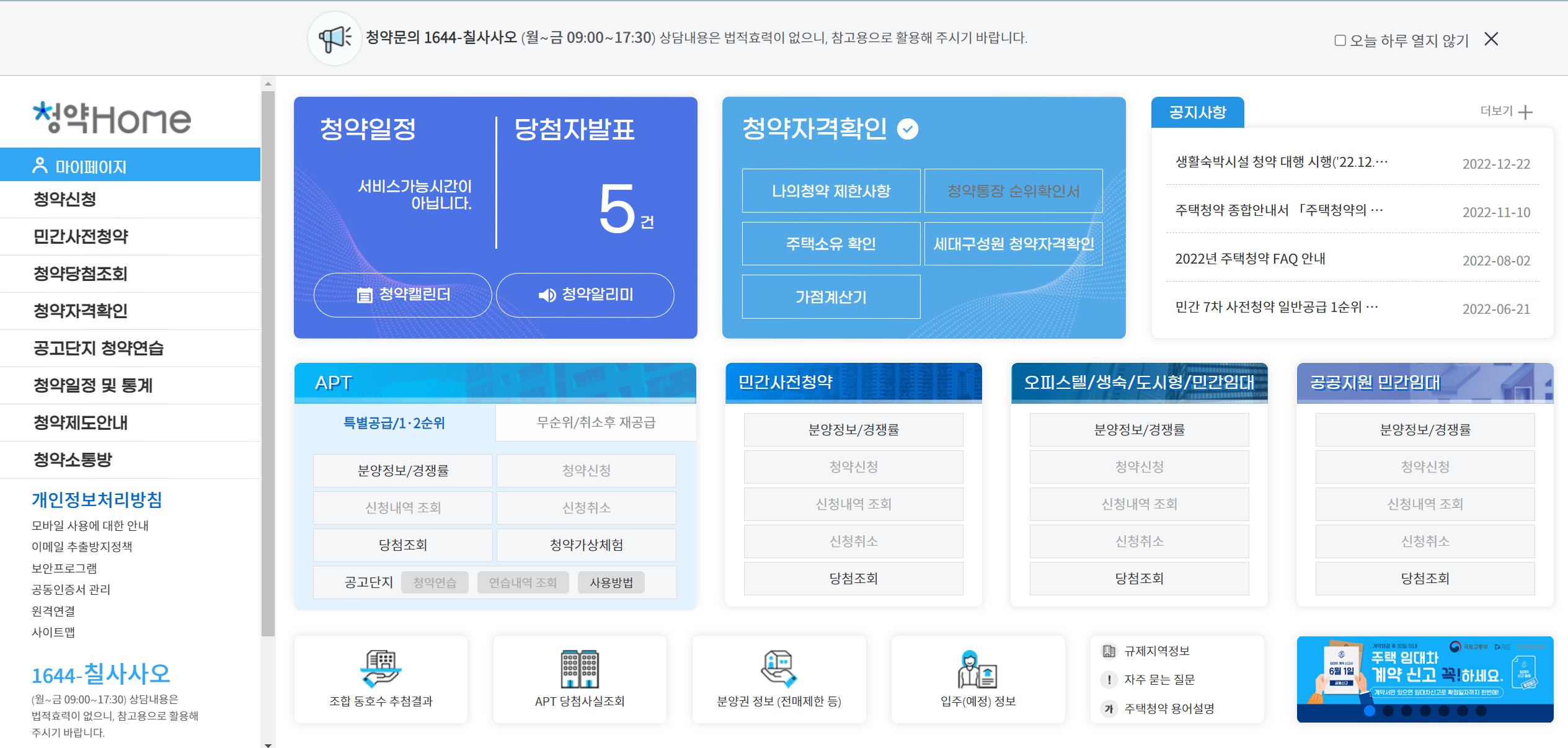Screen dimensions: 1568x748
Task: Open the 입주(예정) 정보 person icon
Action: click(978, 668)
